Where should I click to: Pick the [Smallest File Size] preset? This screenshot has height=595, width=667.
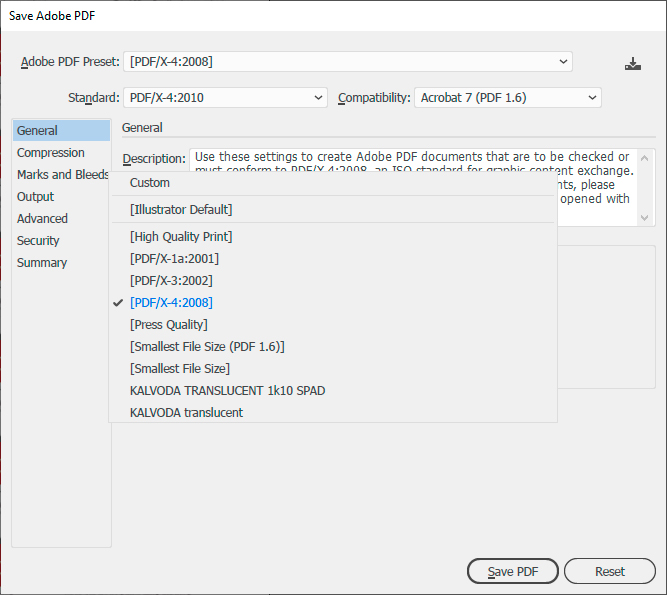[333, 369]
